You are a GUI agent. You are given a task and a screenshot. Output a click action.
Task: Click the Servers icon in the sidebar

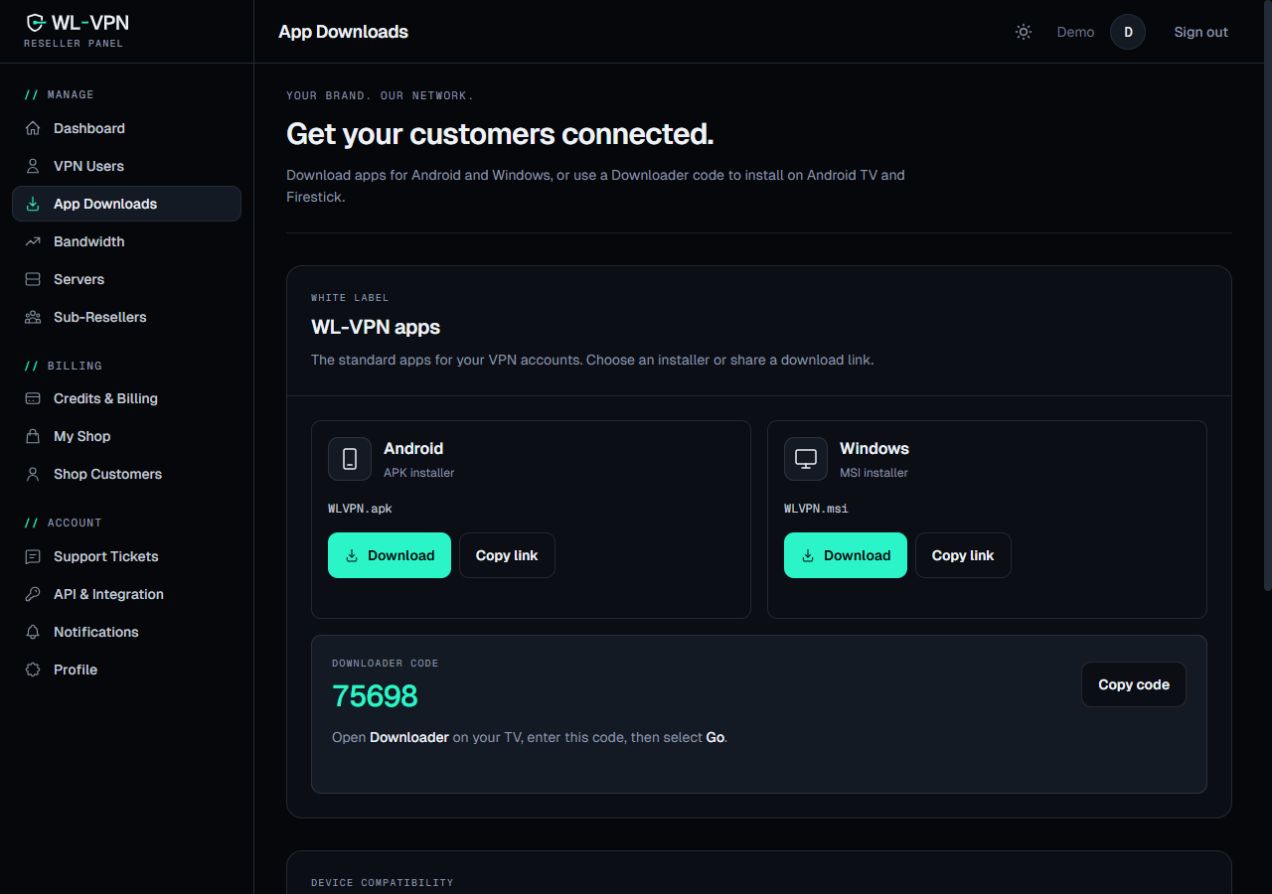33,279
